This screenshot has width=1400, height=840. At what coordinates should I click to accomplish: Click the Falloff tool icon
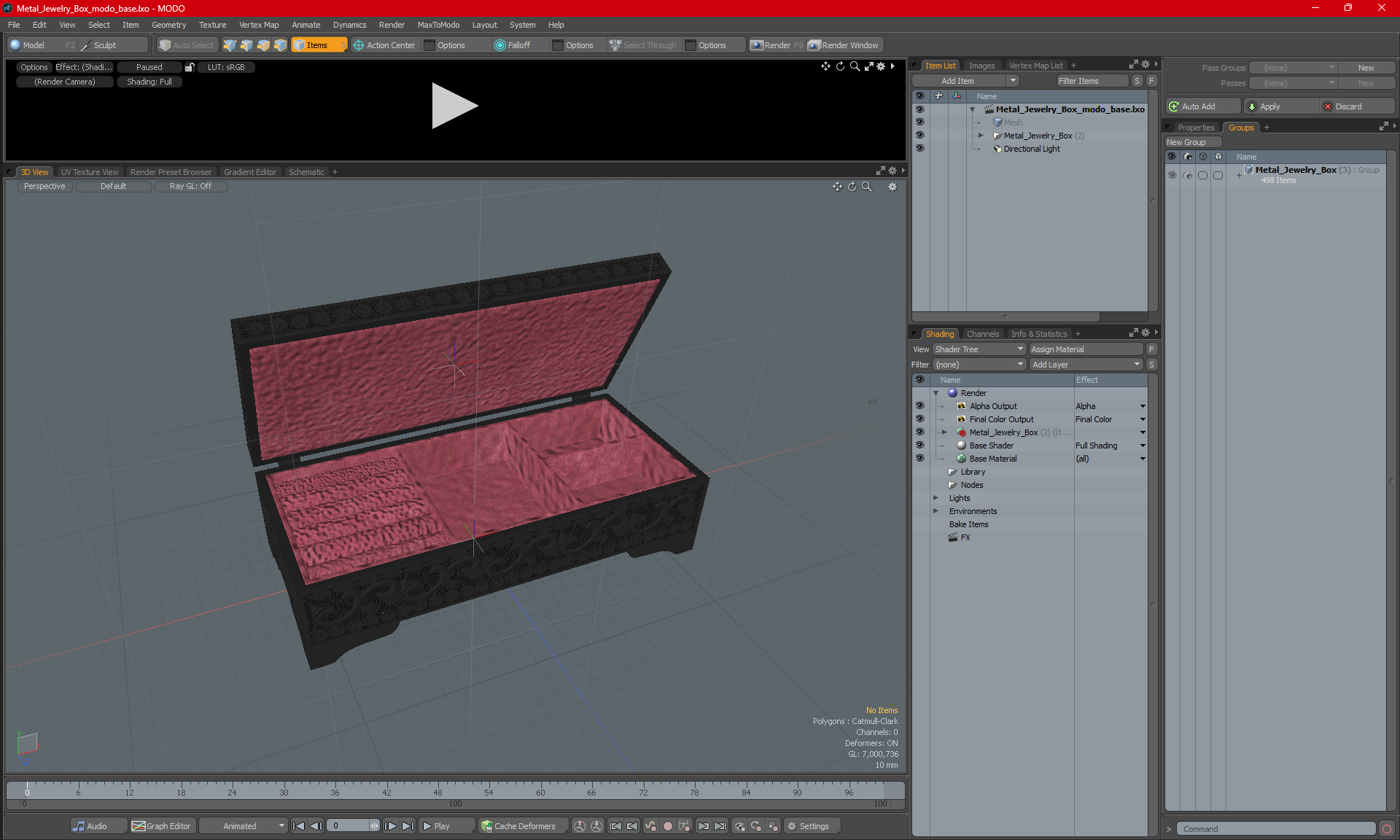point(500,45)
